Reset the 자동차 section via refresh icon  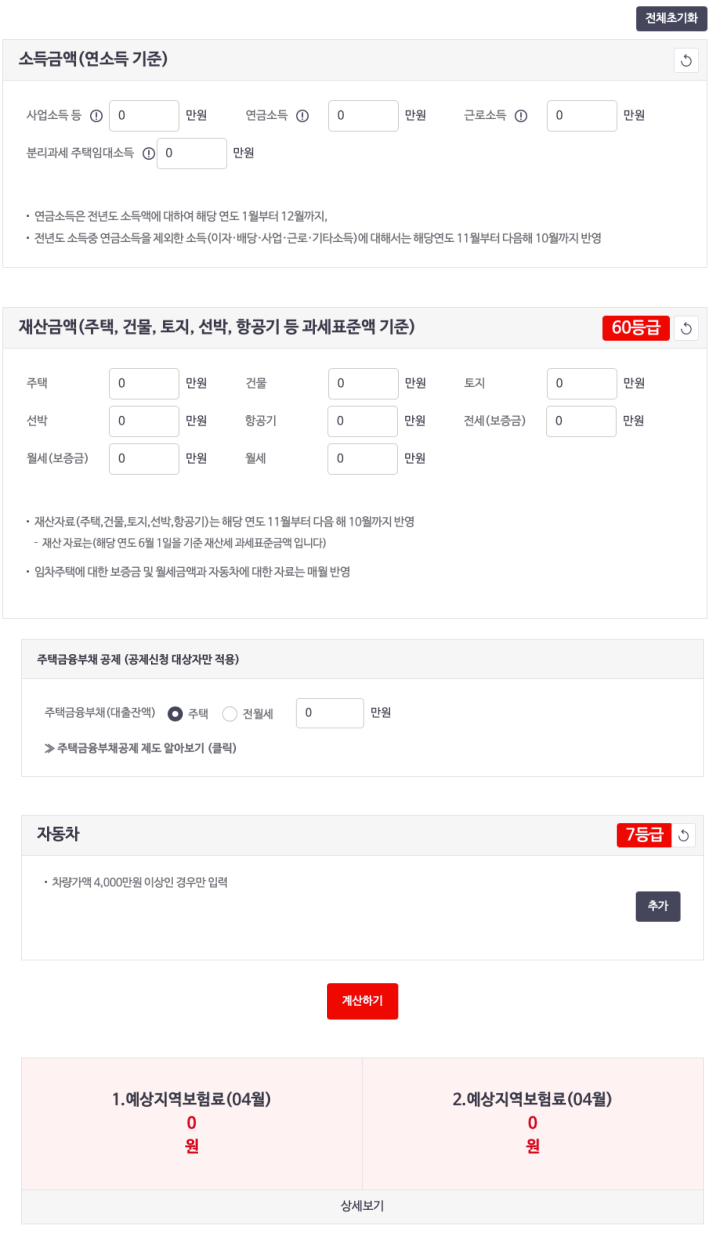click(x=686, y=834)
